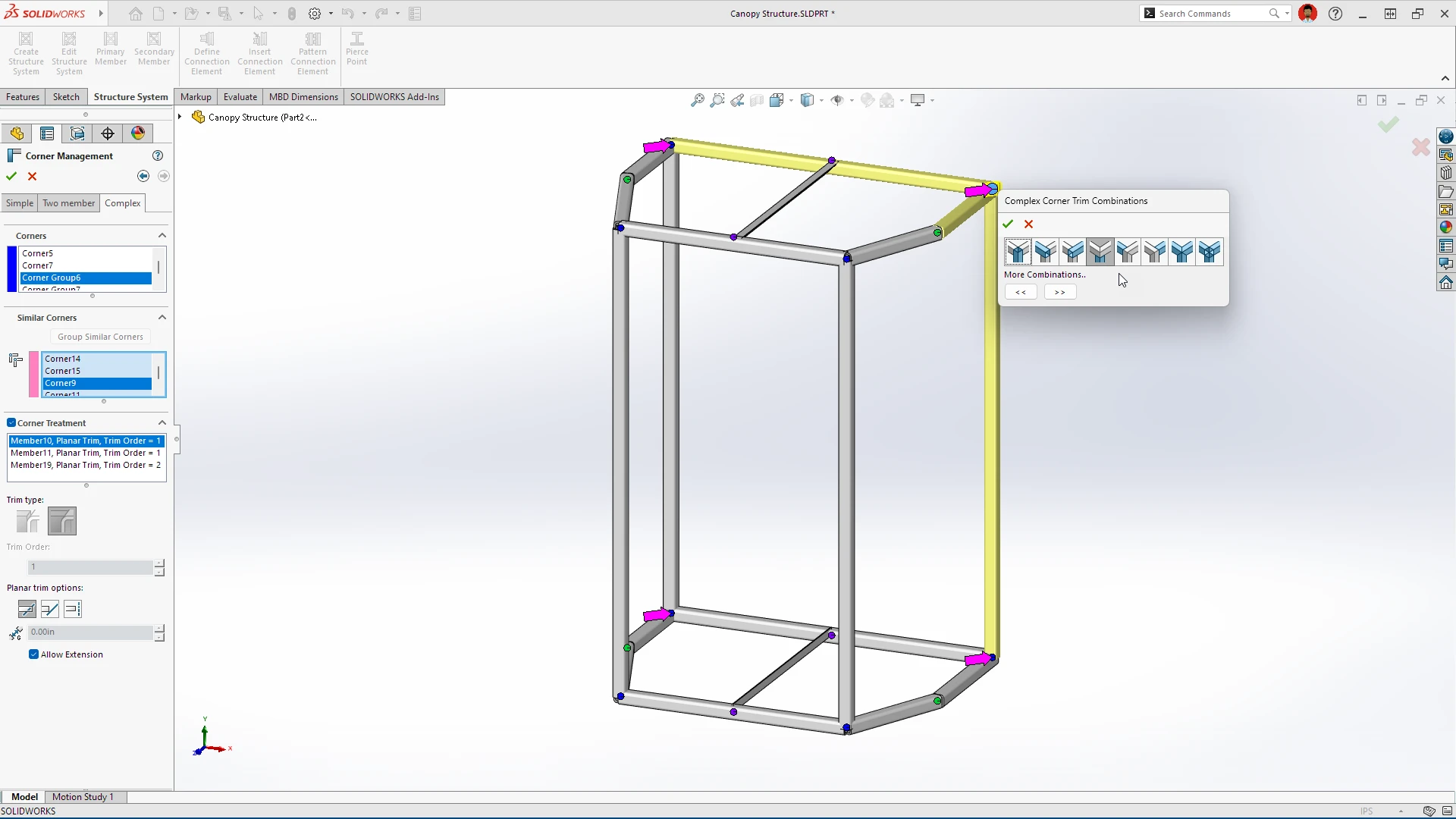Collapse the Similar Corners section
The width and height of the screenshot is (1456, 819).
[x=162, y=318]
